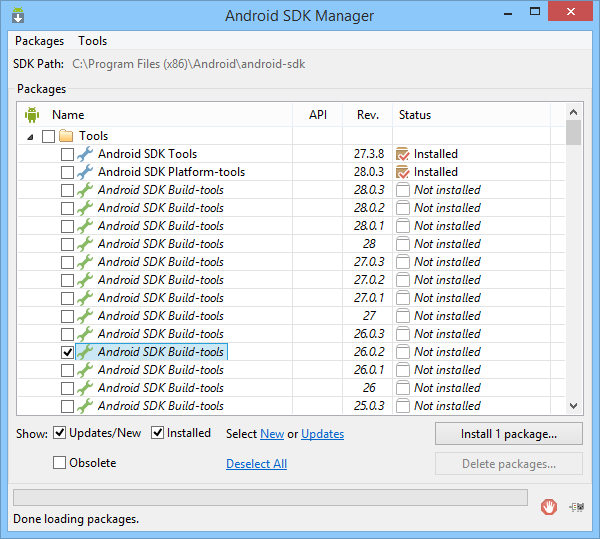The image size is (600, 539).
Task: Select the Android SDK Build-tools 28.0.1 row name
Action: (x=161, y=226)
